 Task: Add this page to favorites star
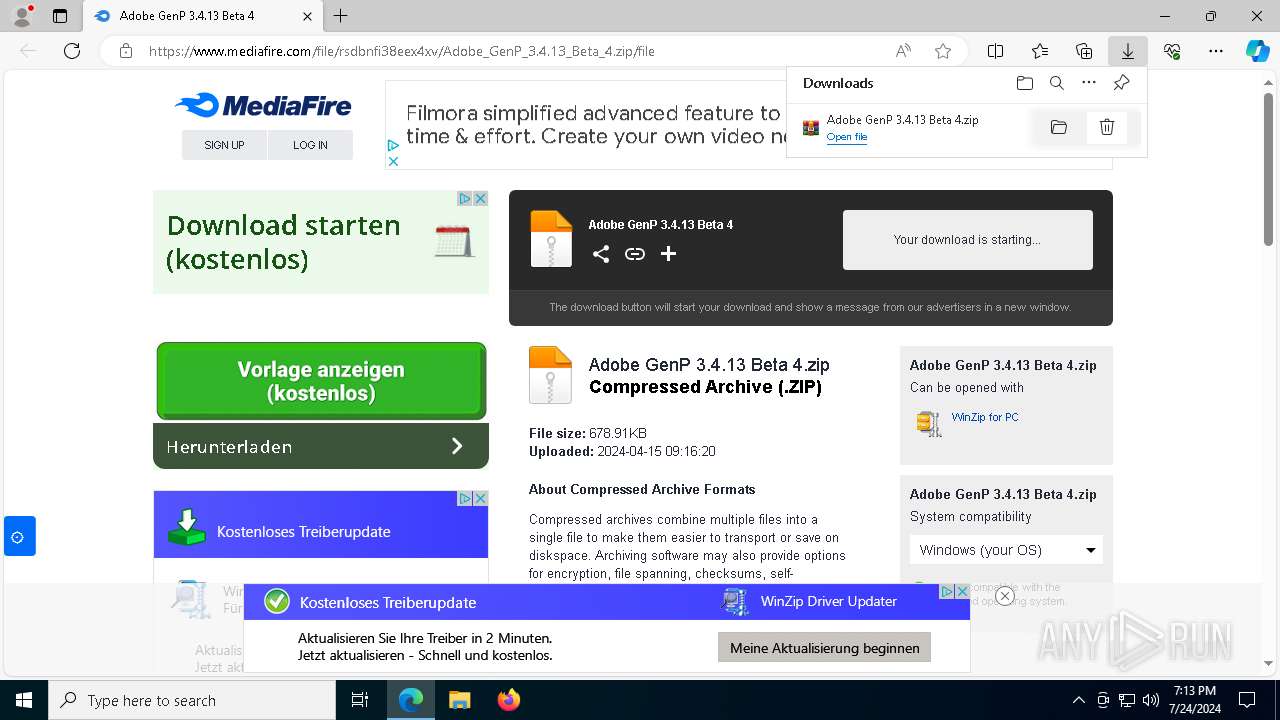943,51
